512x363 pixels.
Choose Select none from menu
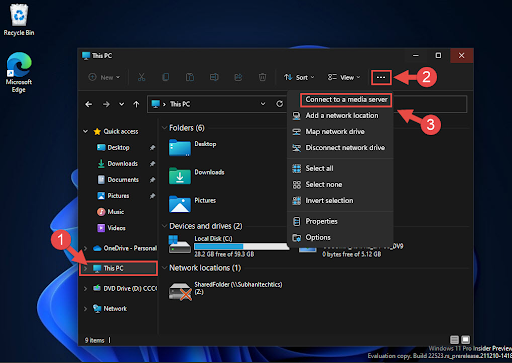(340, 184)
